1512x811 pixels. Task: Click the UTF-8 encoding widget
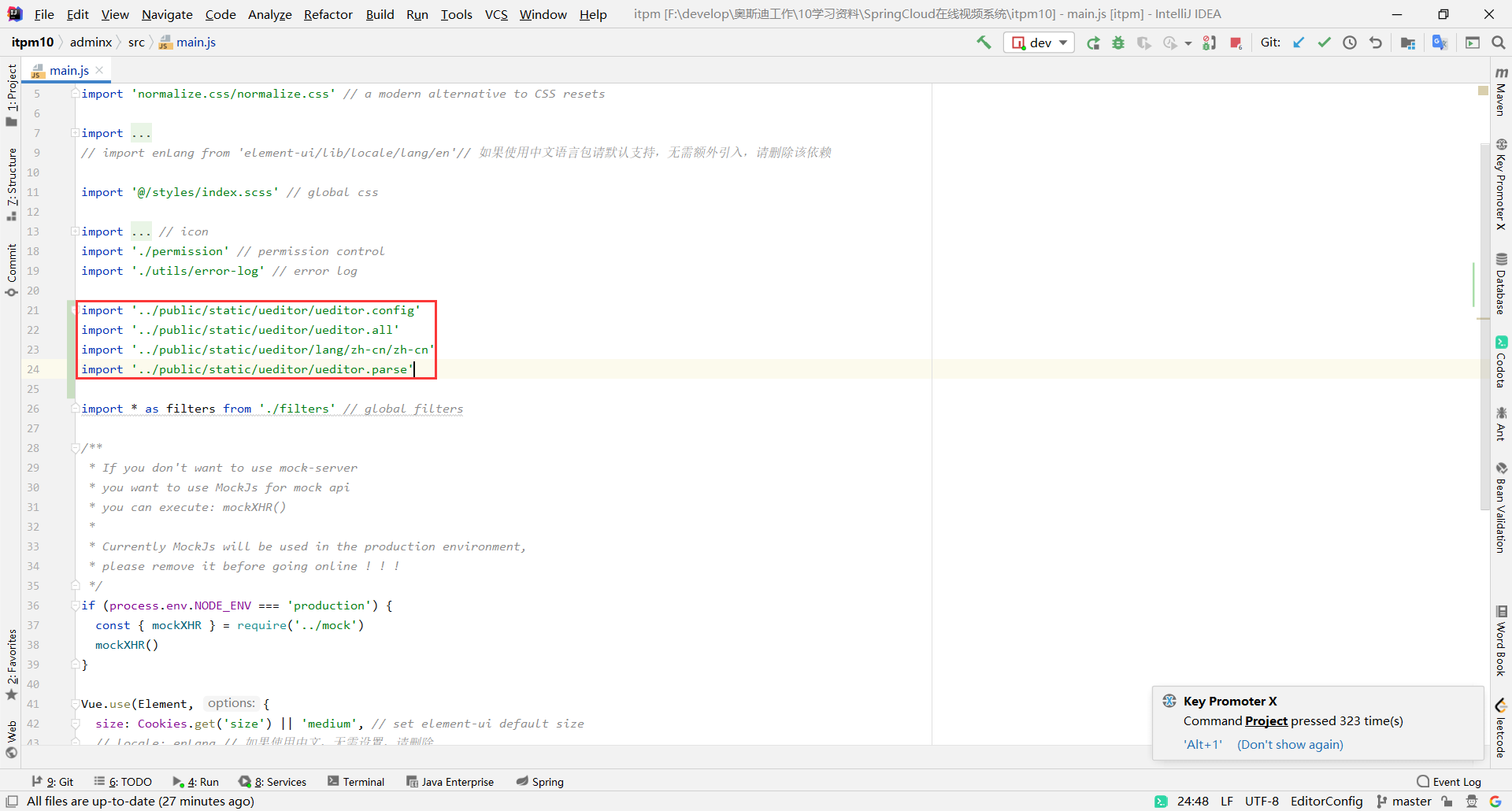(x=1261, y=801)
